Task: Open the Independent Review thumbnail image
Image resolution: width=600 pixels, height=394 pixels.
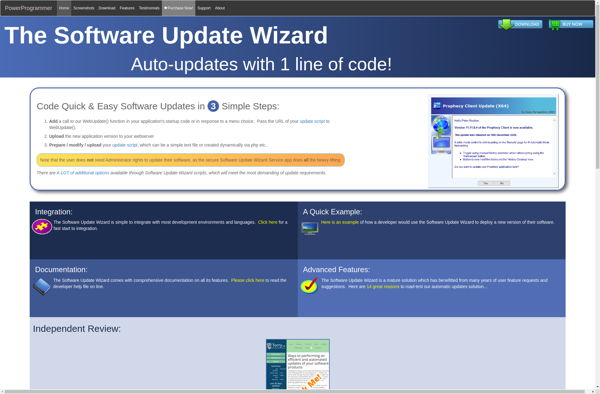Action: click(x=298, y=364)
